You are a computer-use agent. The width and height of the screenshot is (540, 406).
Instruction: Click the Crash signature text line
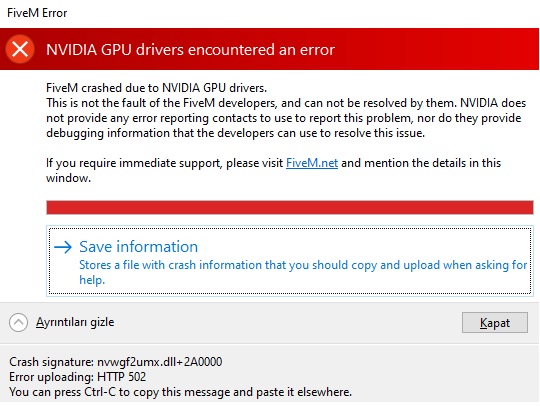tap(116, 362)
